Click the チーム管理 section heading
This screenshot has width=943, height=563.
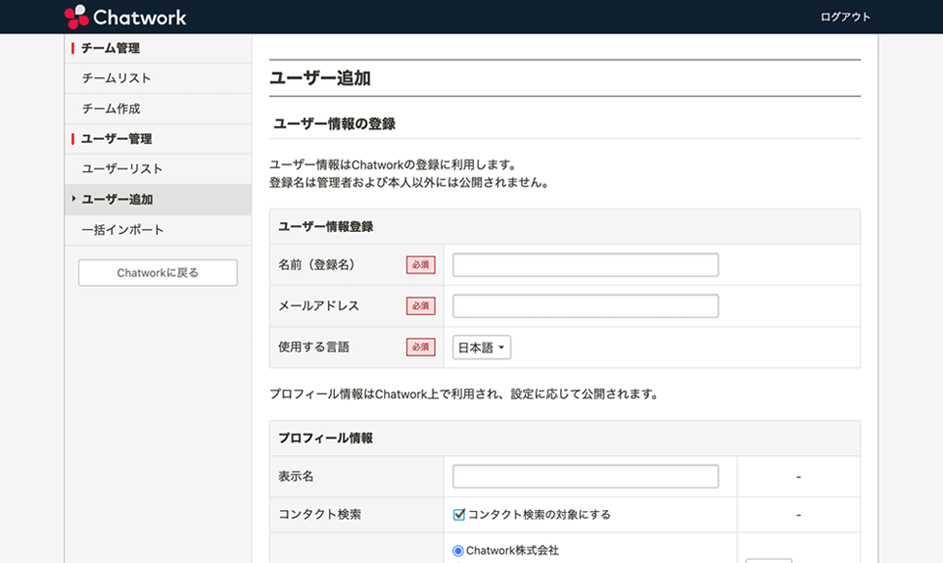click(x=110, y=48)
